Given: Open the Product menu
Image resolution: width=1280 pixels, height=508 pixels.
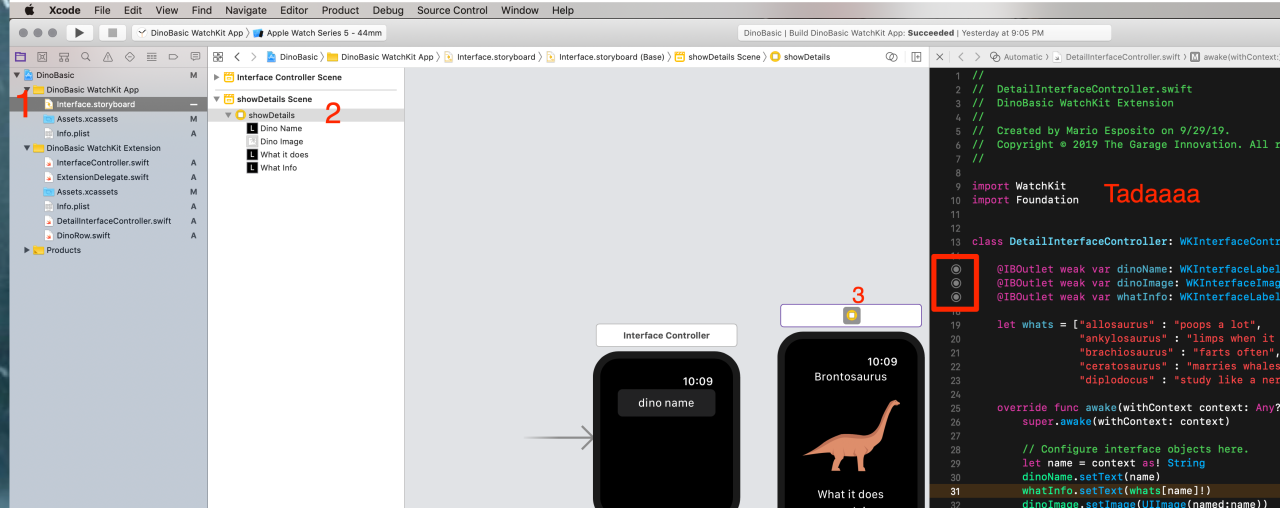Looking at the screenshot, I should [340, 10].
